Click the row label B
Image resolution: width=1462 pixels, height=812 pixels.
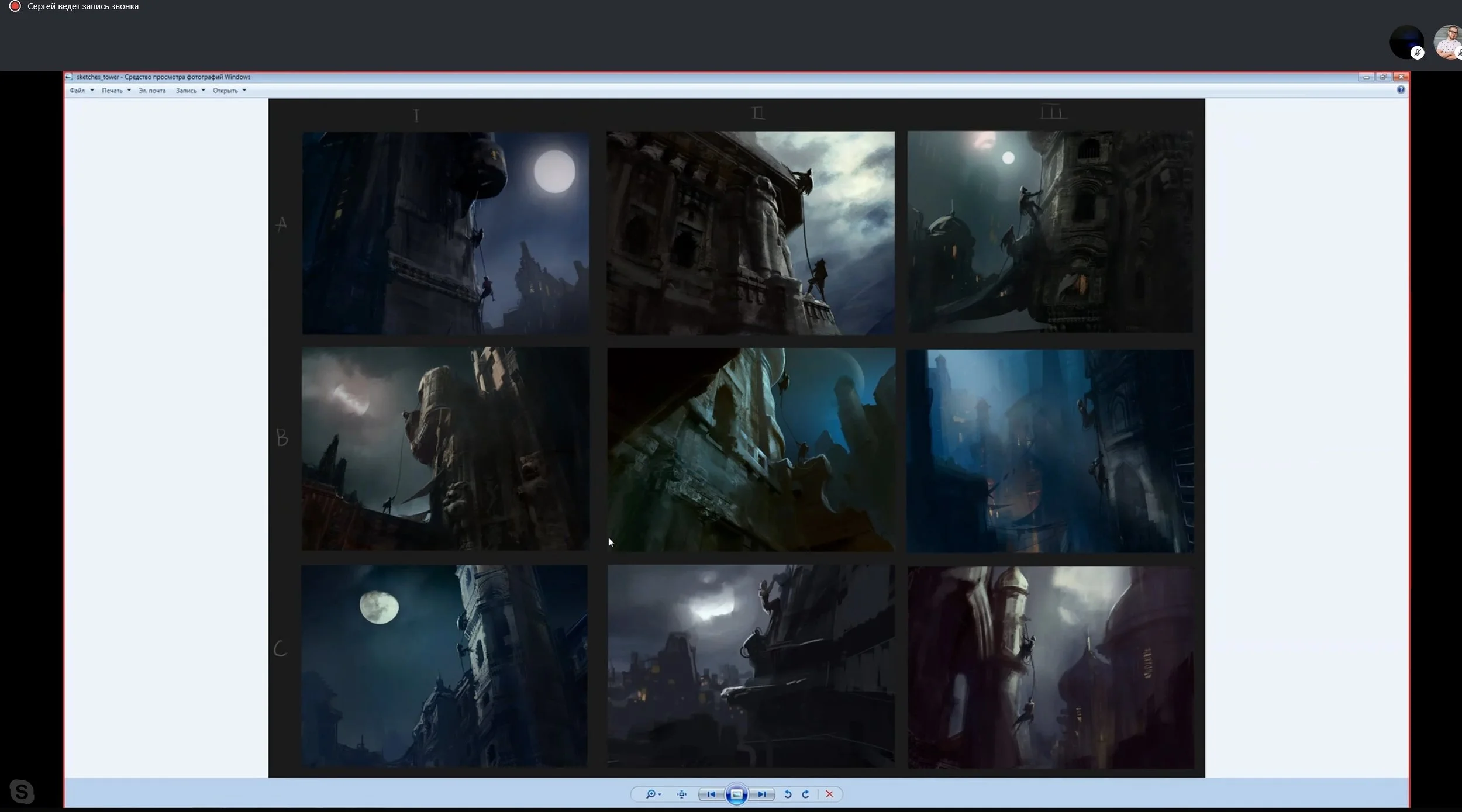coord(282,437)
